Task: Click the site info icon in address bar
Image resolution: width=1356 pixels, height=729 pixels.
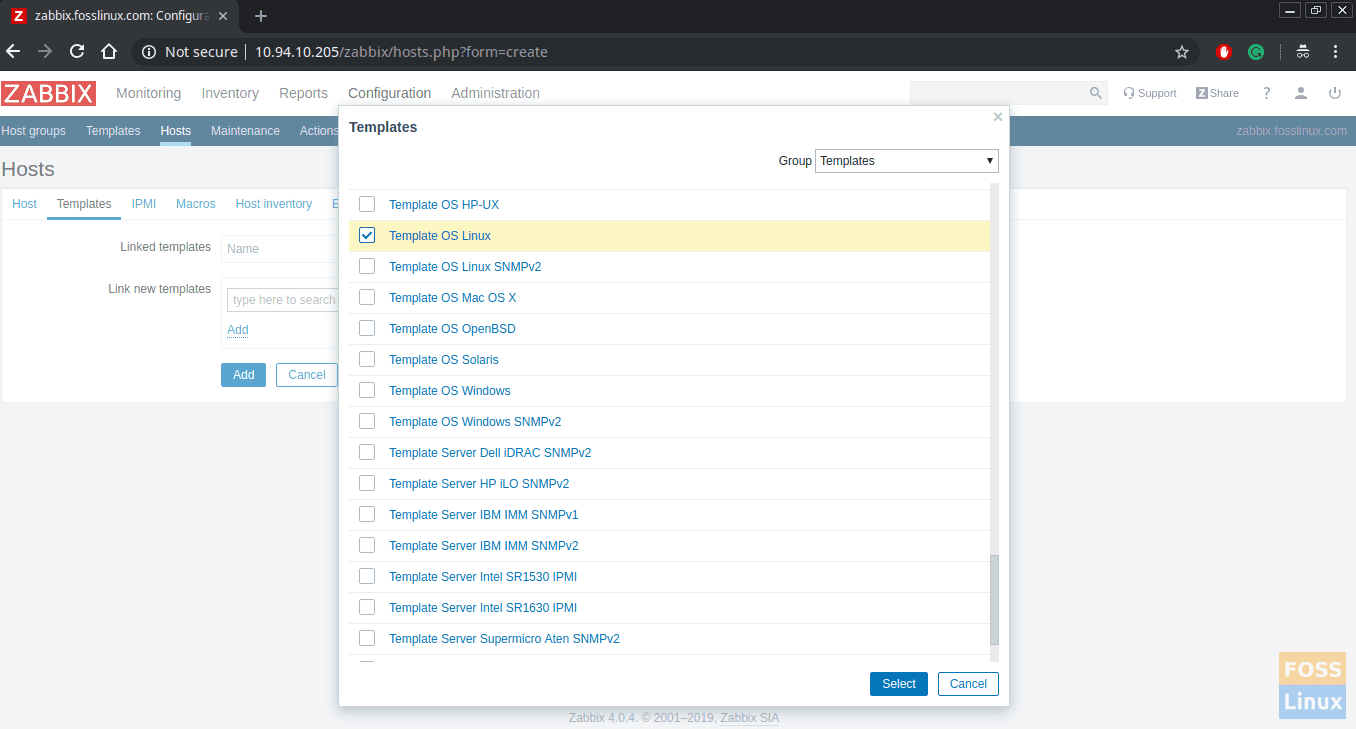Action: point(149,52)
